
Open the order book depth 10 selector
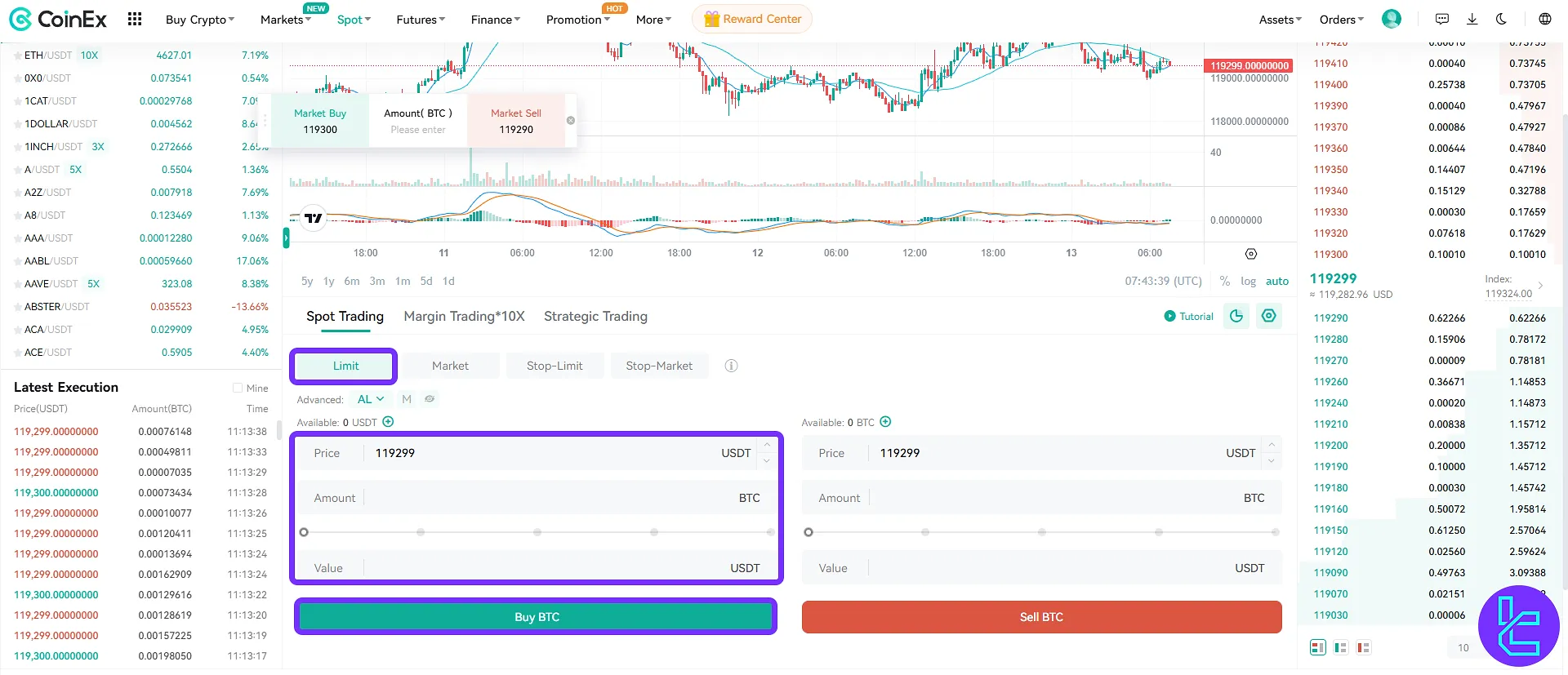point(1463,647)
